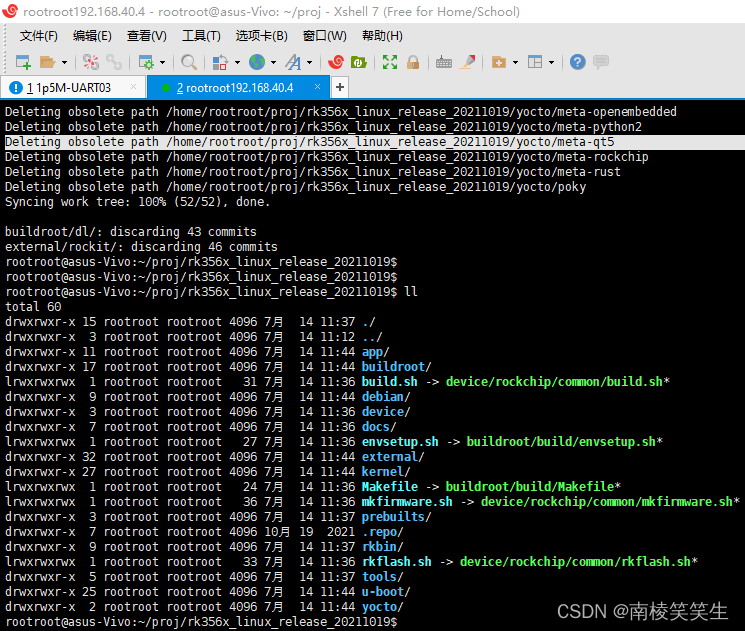This screenshot has height=631, width=745.
Task: Click the encoding globe icon
Action: pos(257,62)
